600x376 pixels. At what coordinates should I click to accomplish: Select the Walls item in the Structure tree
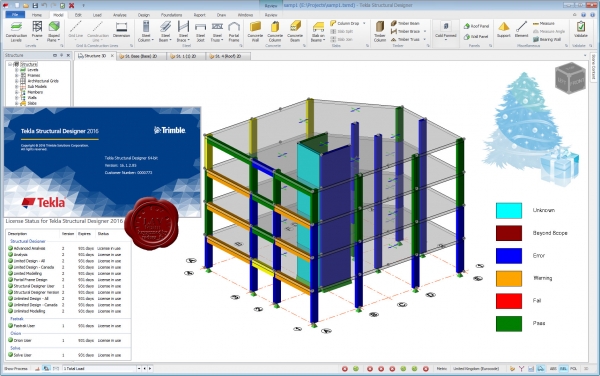click(x=32, y=98)
